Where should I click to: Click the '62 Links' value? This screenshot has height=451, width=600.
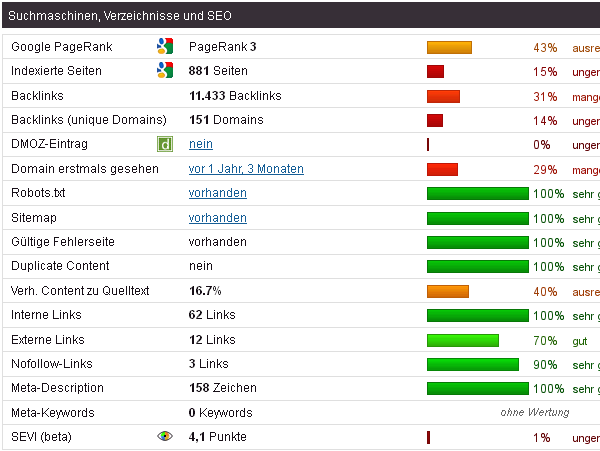[x=212, y=315]
